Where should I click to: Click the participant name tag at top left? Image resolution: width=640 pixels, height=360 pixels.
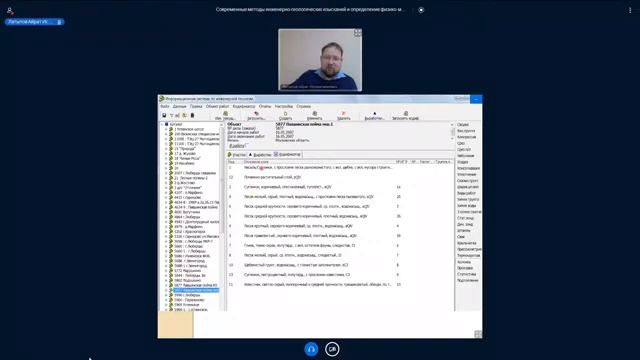click(x=34, y=22)
